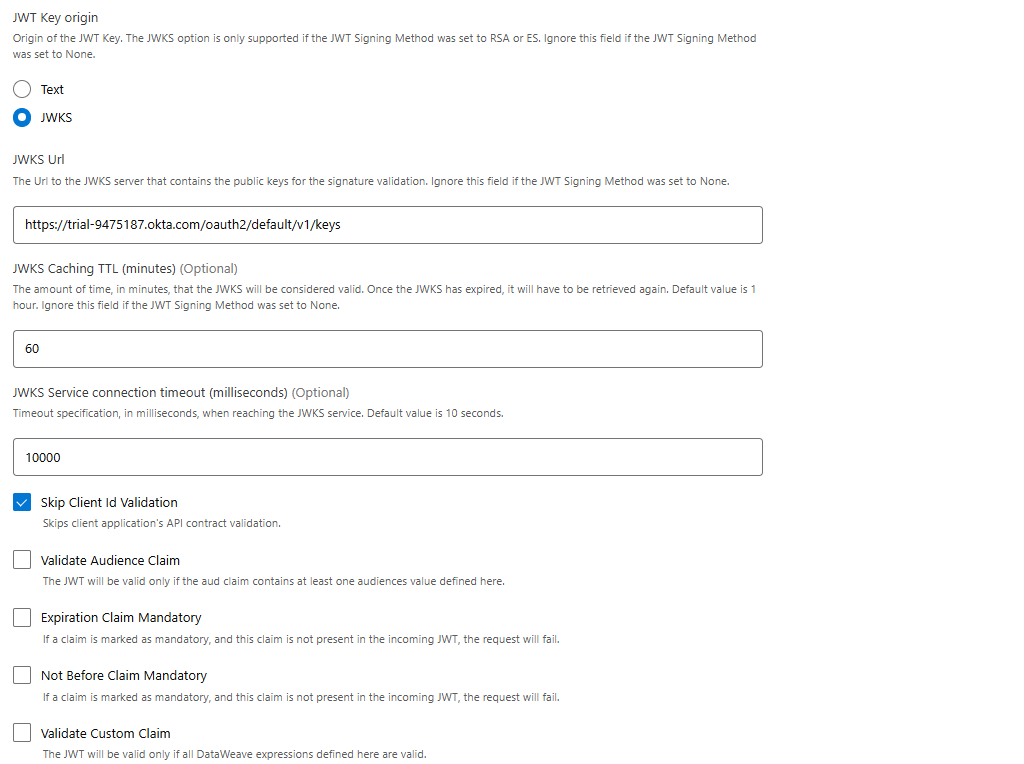Click the JWKS Caching TTL field showing 60
Image resolution: width=1024 pixels, height=764 pixels.
coord(386,348)
